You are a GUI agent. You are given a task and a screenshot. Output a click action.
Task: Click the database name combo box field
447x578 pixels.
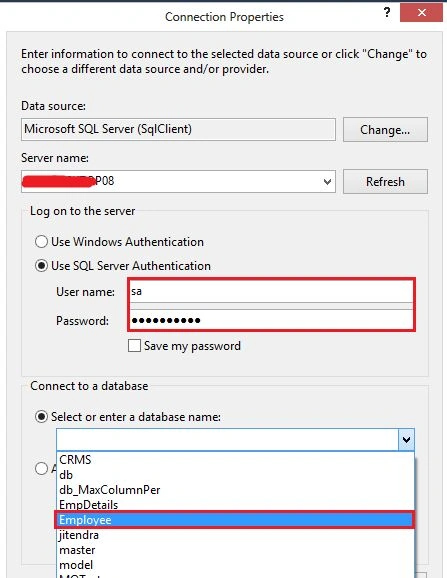227,439
